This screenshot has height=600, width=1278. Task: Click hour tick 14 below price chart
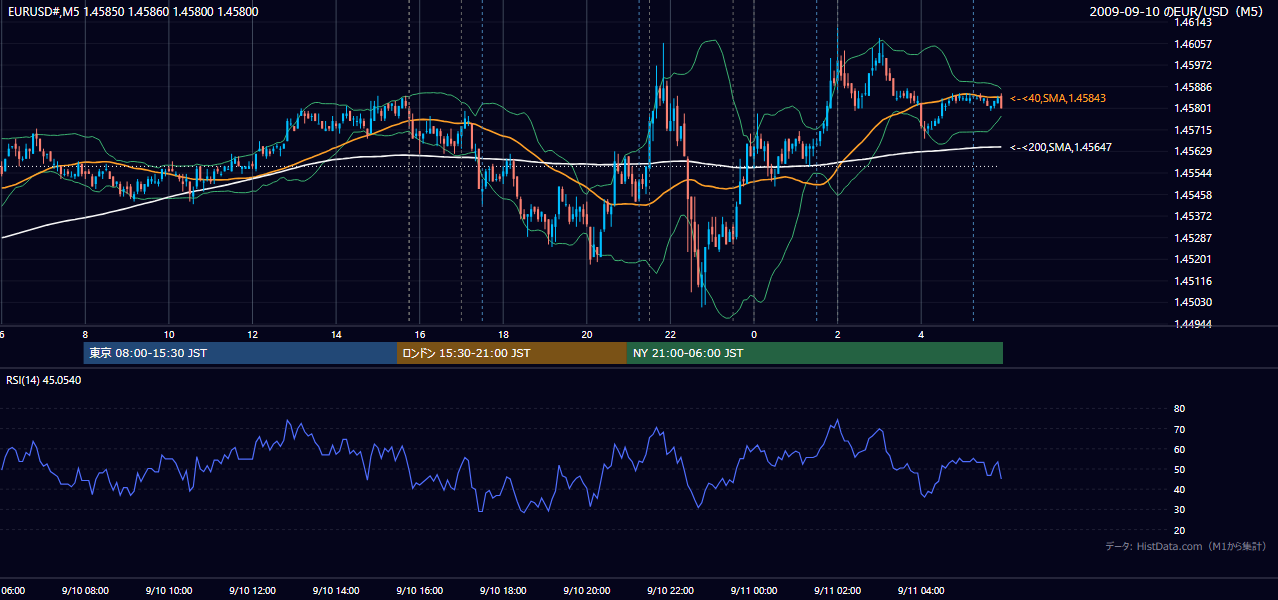pyautogui.click(x=337, y=335)
